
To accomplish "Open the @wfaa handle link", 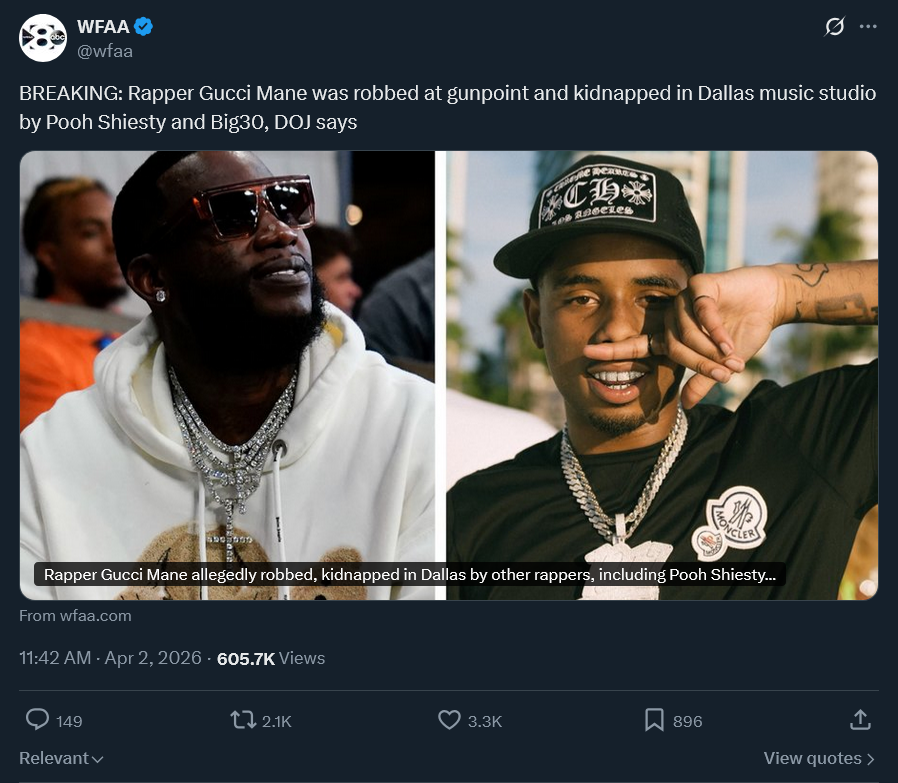I will pyautogui.click(x=105, y=51).
